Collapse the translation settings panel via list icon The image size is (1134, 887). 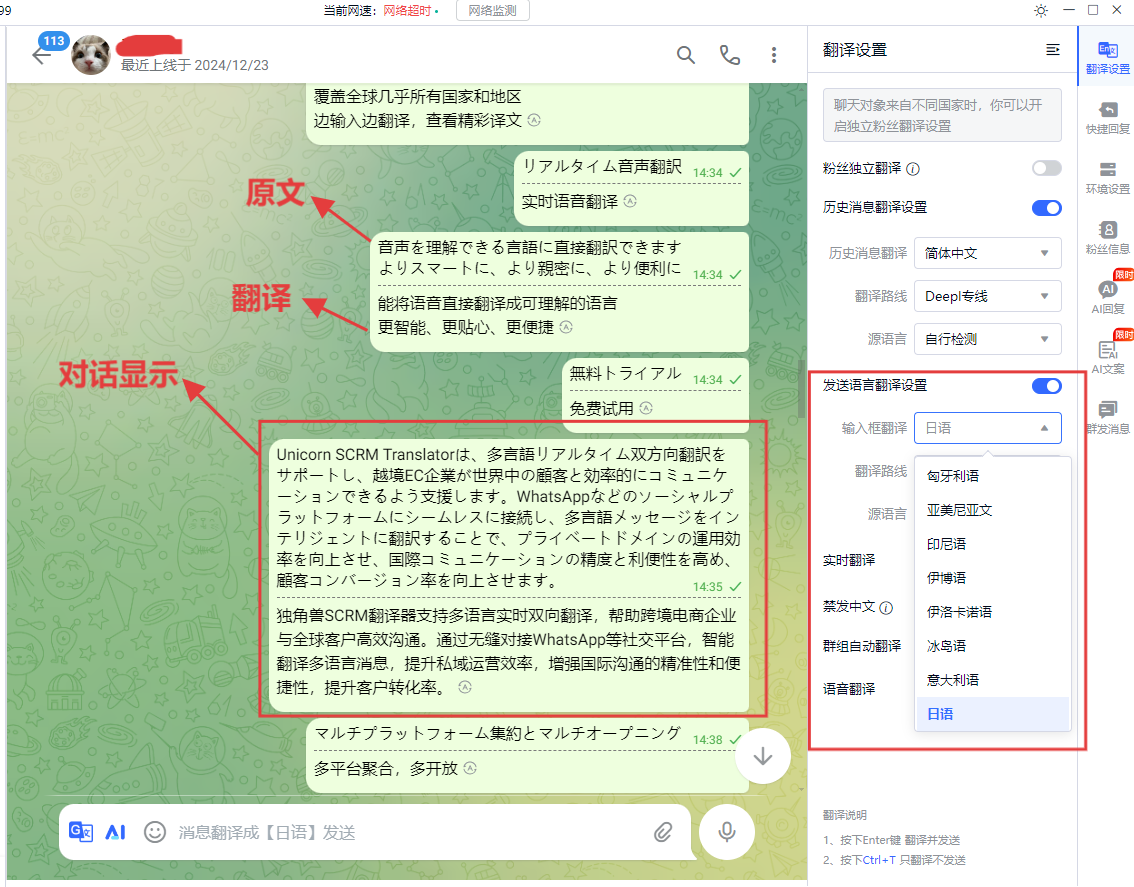point(1053,49)
